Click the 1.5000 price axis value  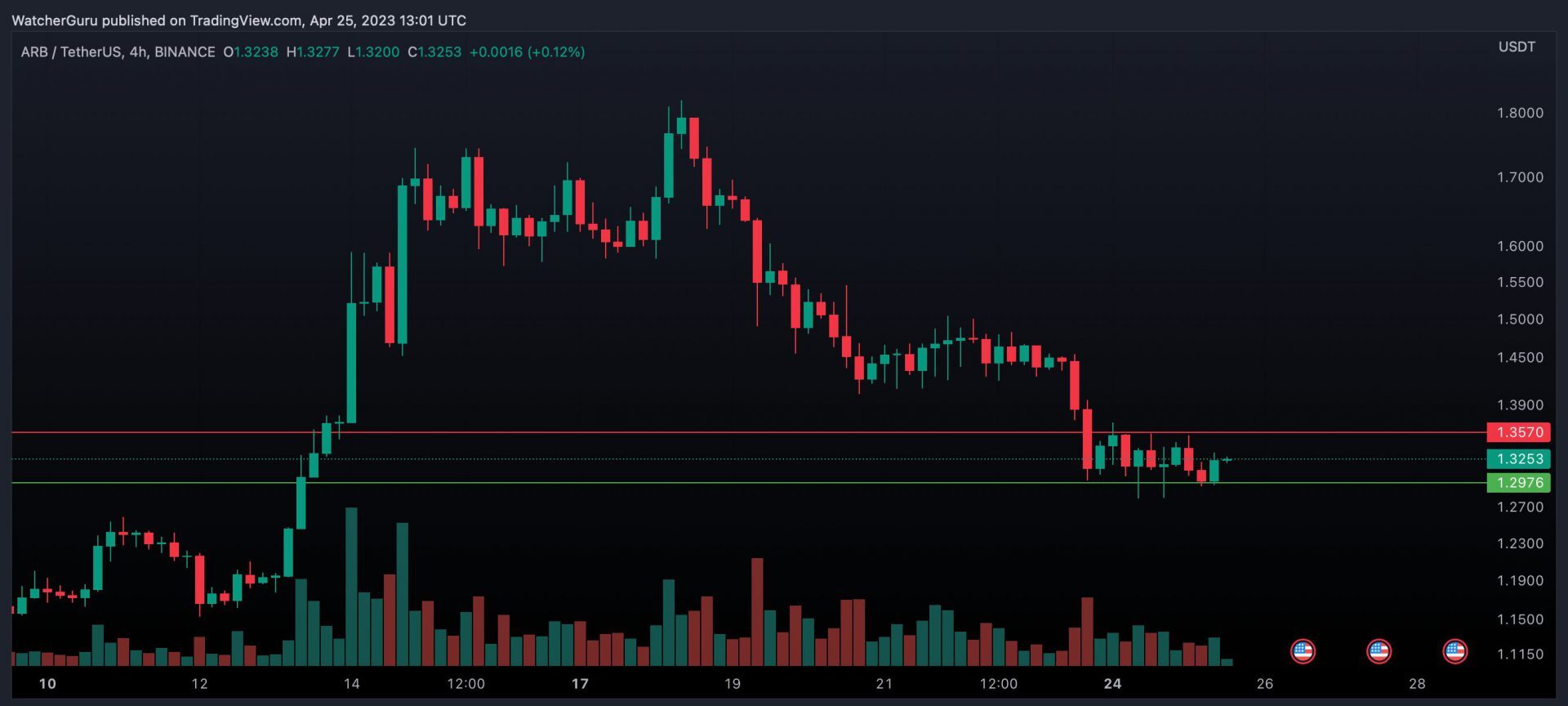(1520, 319)
